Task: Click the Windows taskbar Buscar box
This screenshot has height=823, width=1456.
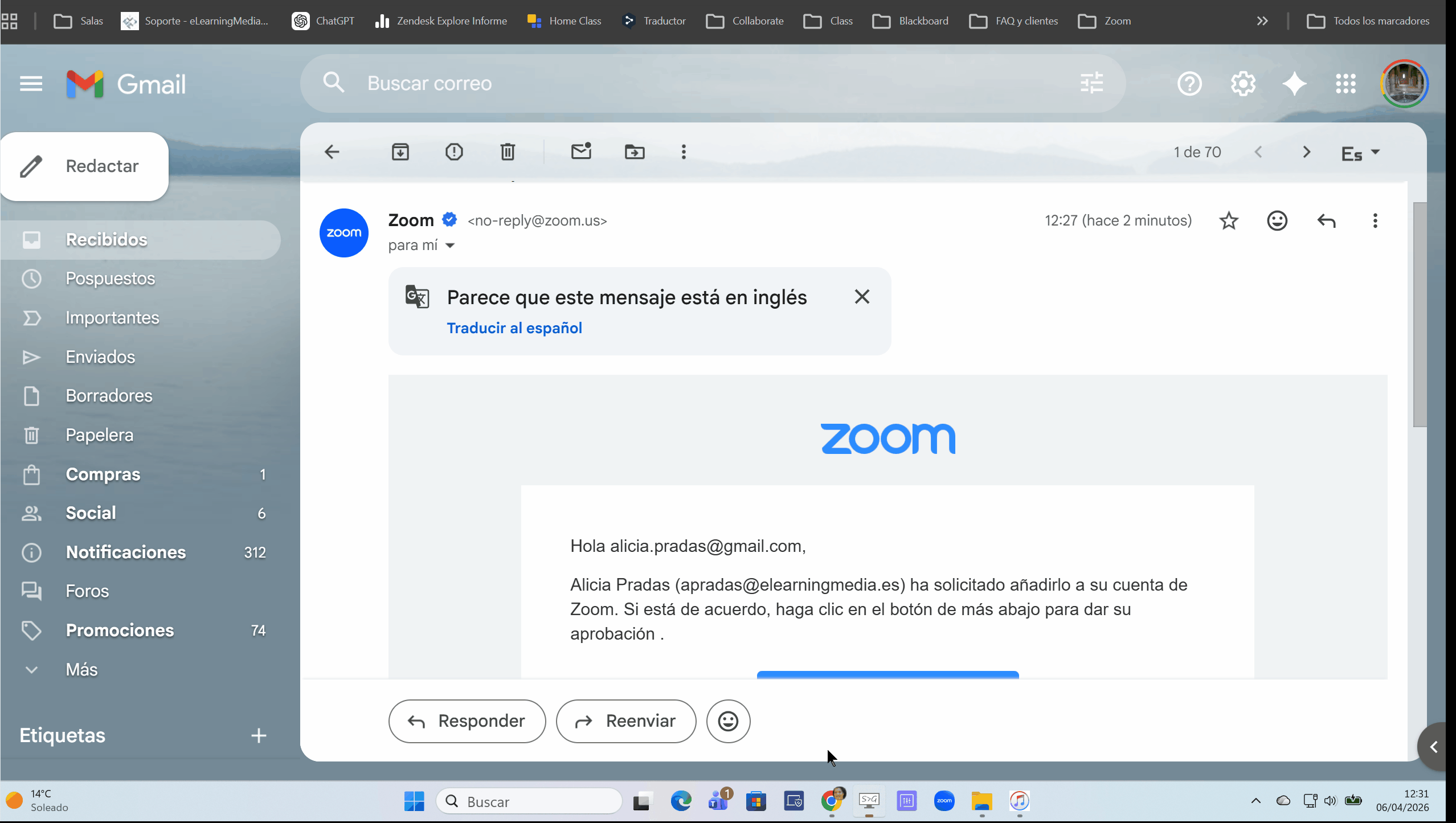Action: 529,801
